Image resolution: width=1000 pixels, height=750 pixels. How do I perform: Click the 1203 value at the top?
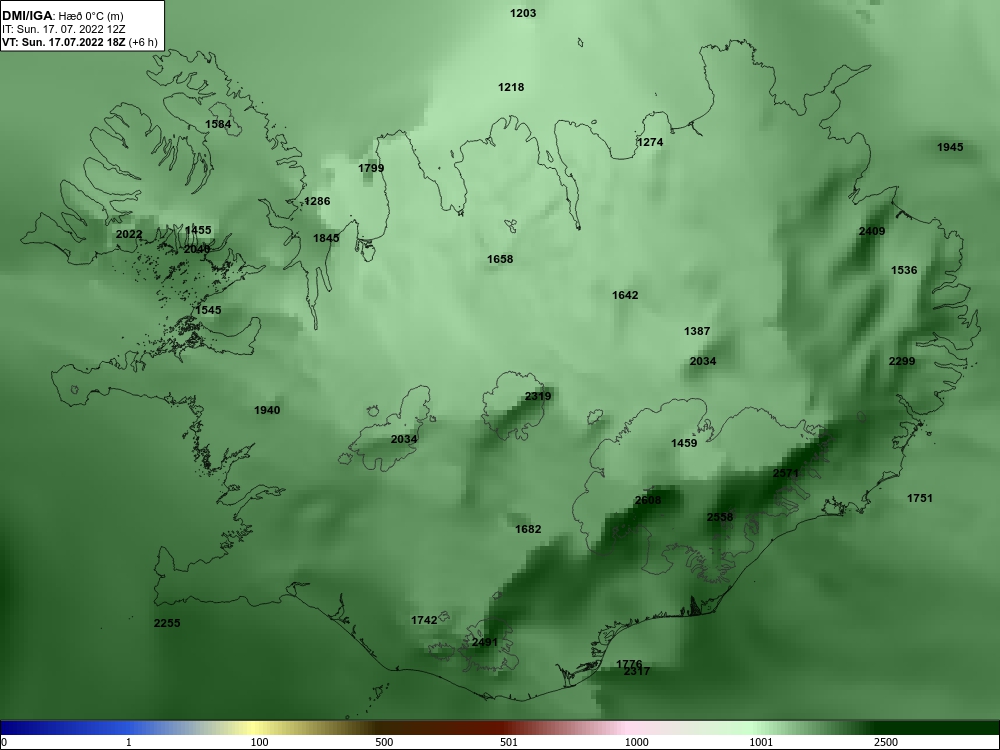(523, 13)
